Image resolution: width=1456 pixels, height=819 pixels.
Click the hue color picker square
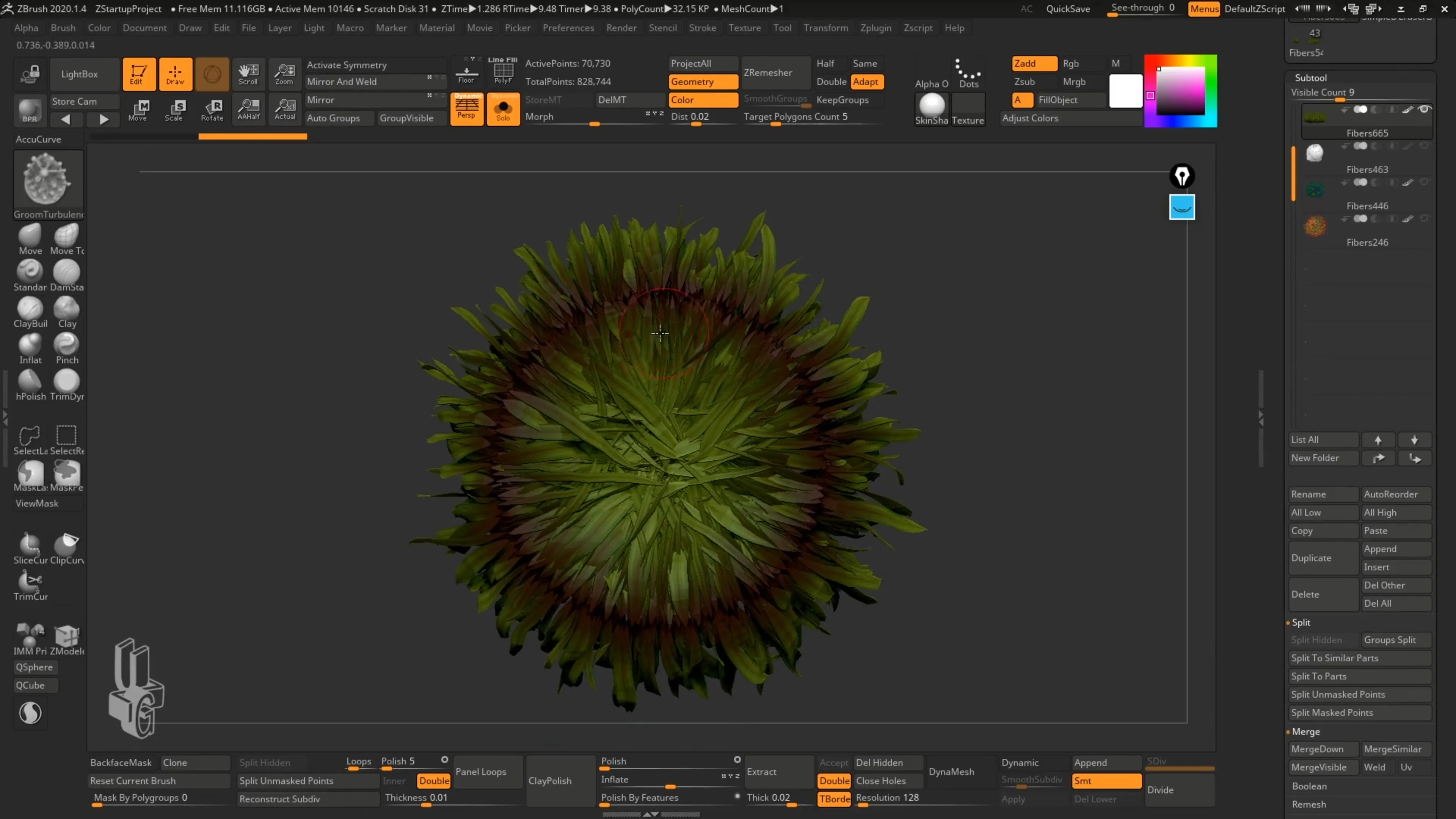(x=1180, y=91)
